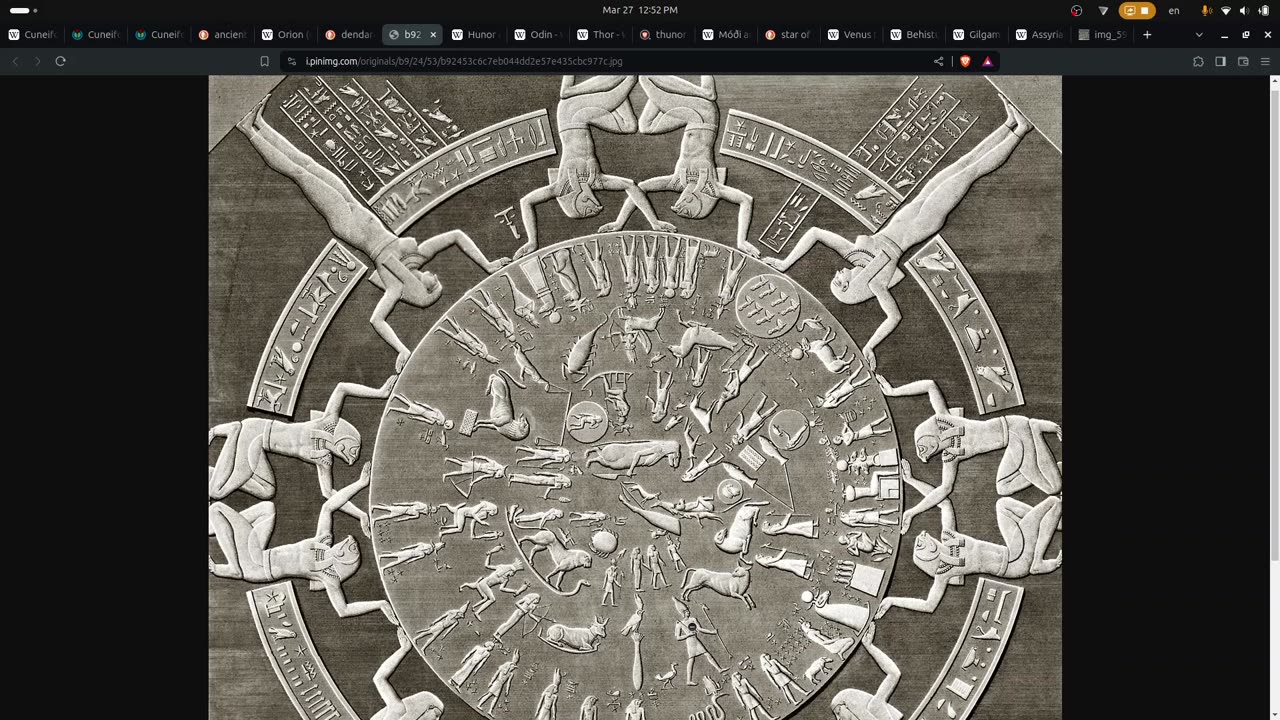The image size is (1280, 720).
Task: Switch to the 'thunor' tab
Action: [663, 34]
